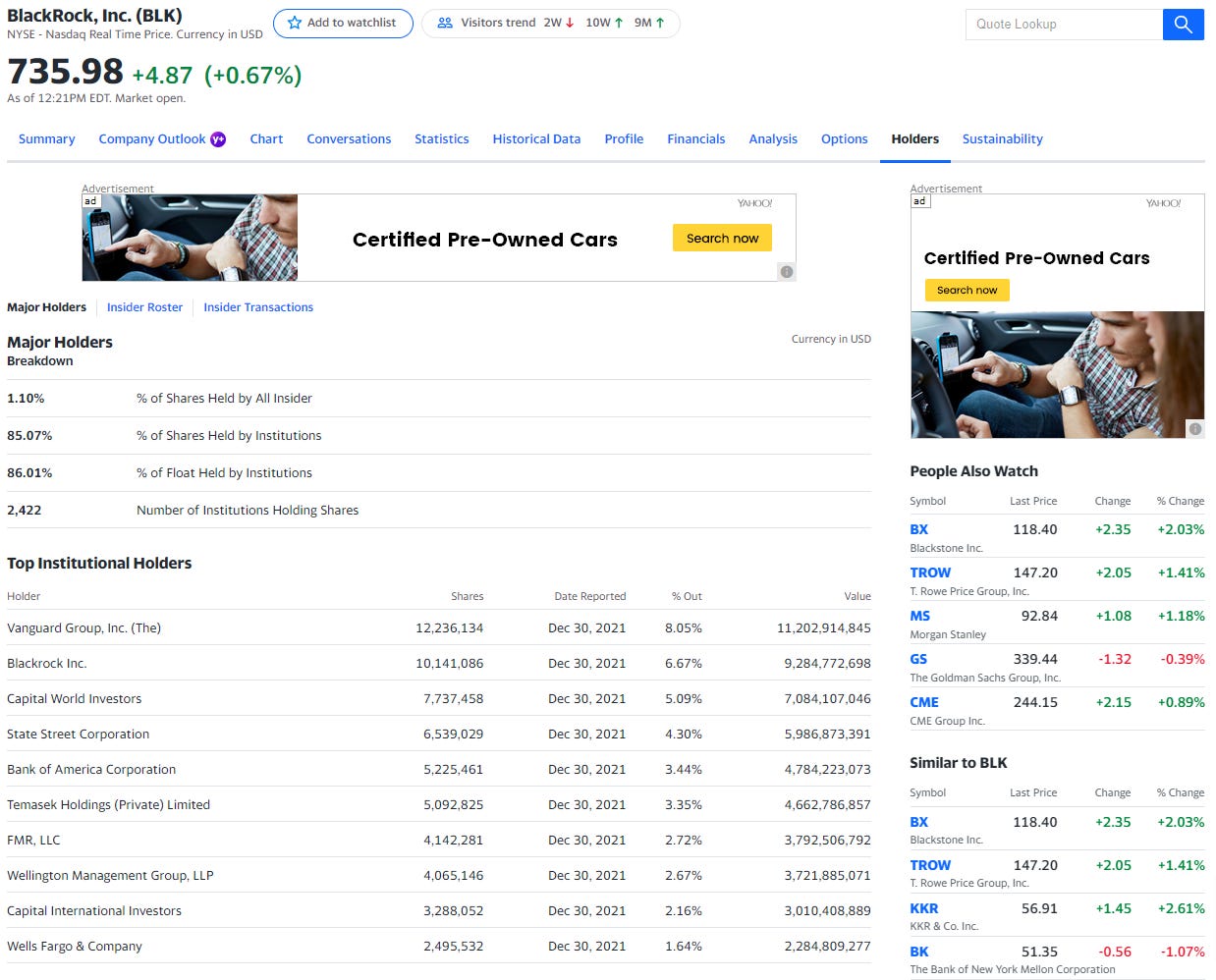Click the ad label on sidebar advertisement

coord(919,201)
